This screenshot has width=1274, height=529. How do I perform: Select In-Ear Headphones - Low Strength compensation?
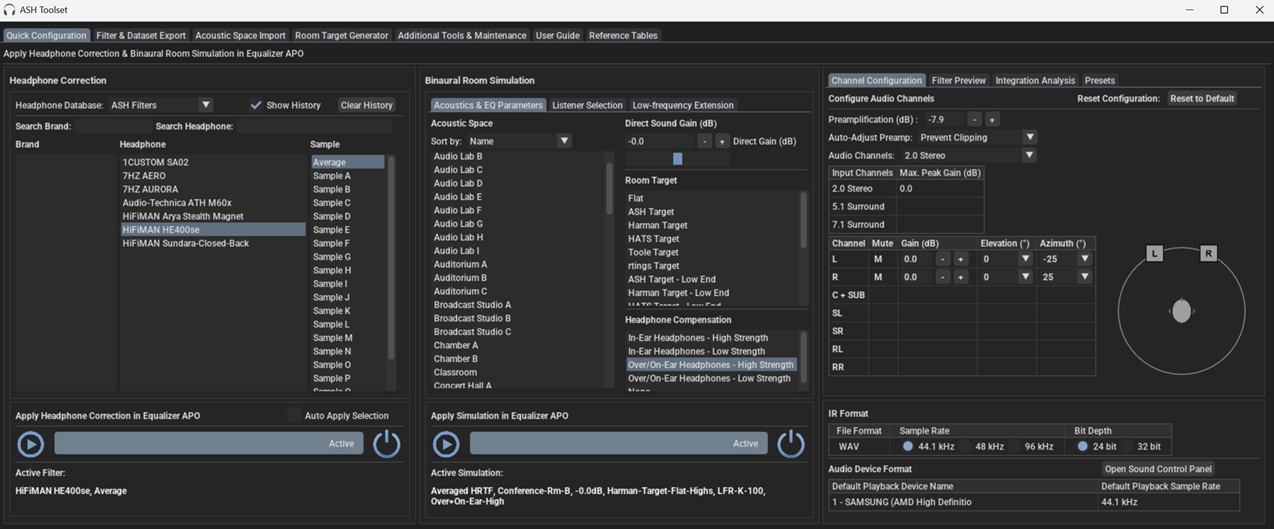click(x=696, y=351)
